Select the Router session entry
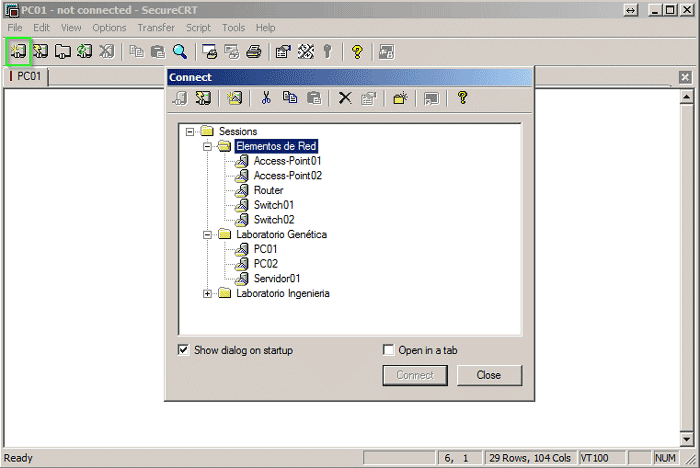This screenshot has height=468, width=700. 268,190
